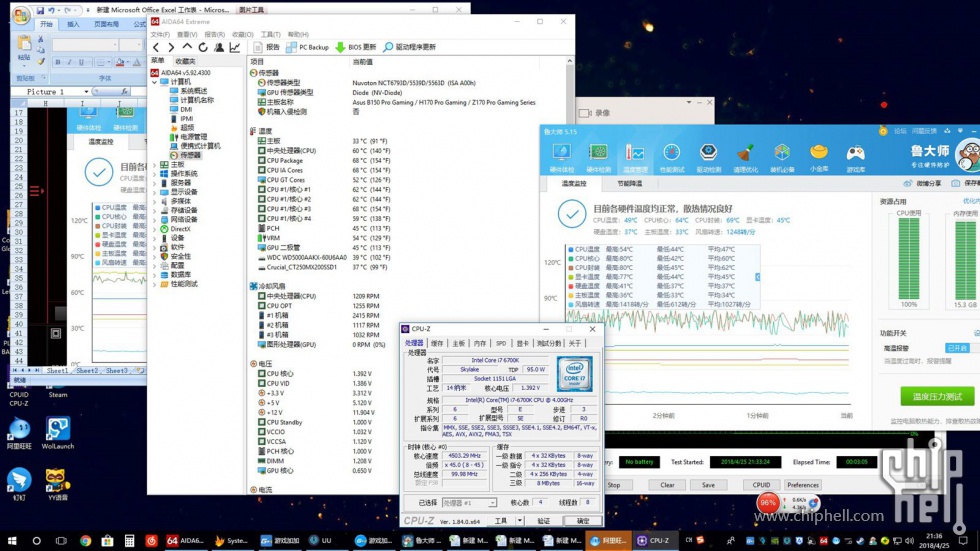Expand the 主板 tree node in AIDA64
The height and width of the screenshot is (551, 980).
pos(154,165)
